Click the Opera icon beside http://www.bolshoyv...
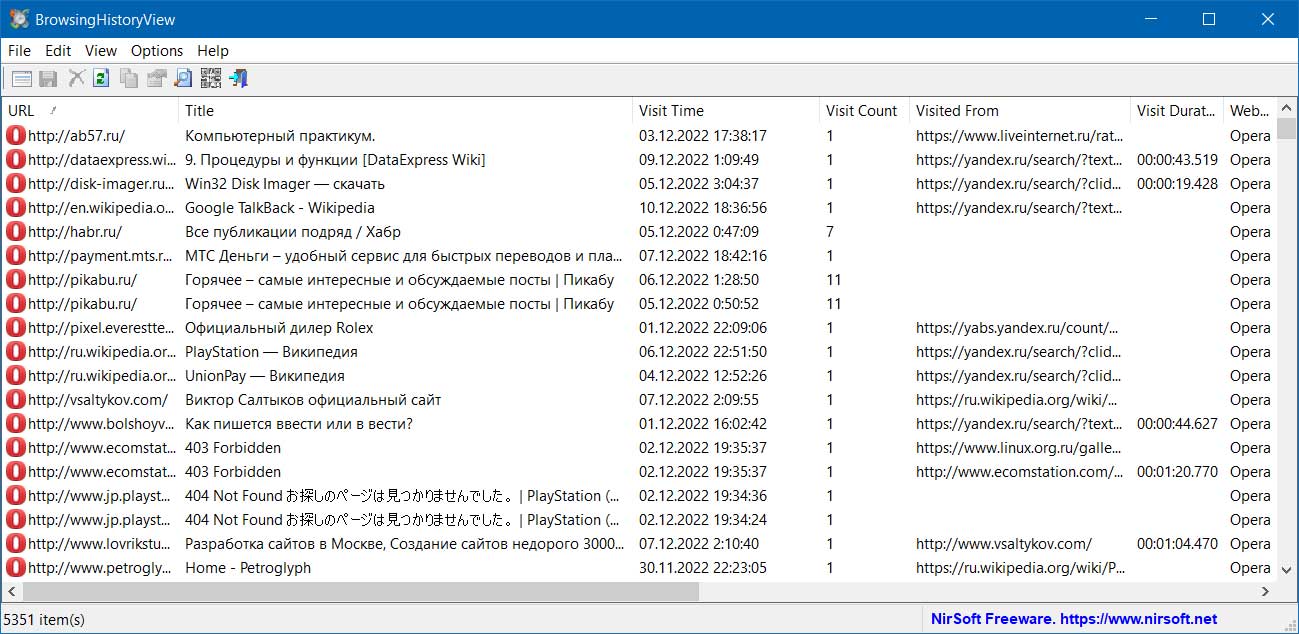The height and width of the screenshot is (634, 1299). click(x=16, y=423)
